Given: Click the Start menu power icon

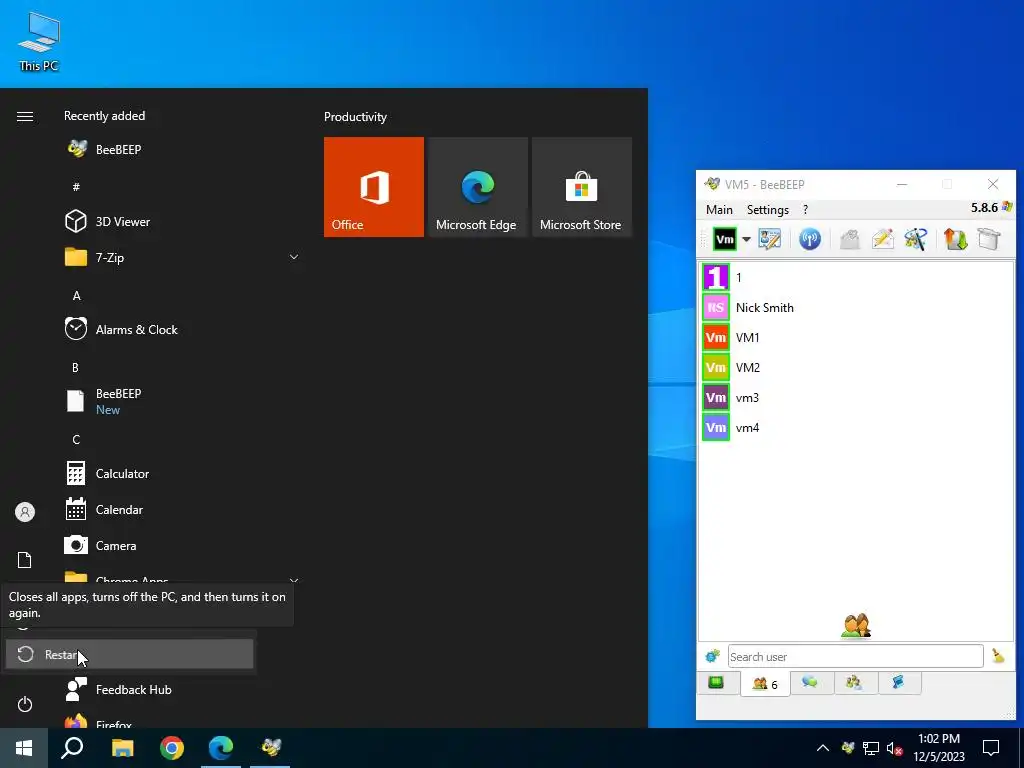Looking at the screenshot, I should [25, 704].
